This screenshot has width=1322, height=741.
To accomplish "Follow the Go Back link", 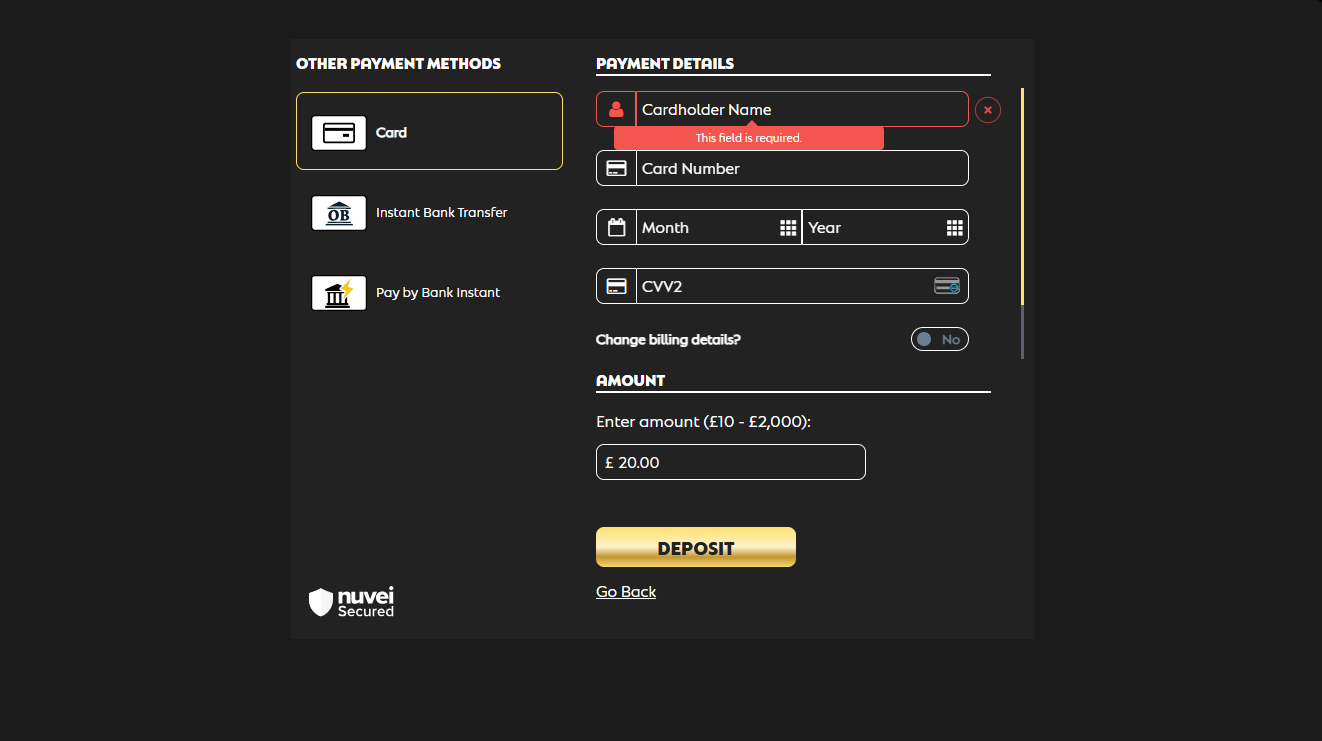I will (626, 591).
